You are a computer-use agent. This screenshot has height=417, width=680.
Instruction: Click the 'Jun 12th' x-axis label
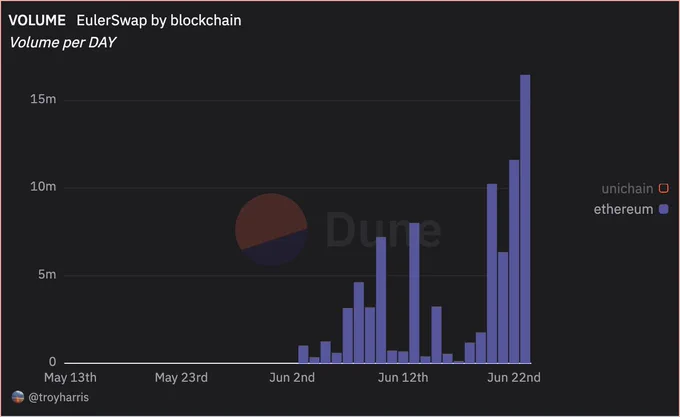coord(403,378)
